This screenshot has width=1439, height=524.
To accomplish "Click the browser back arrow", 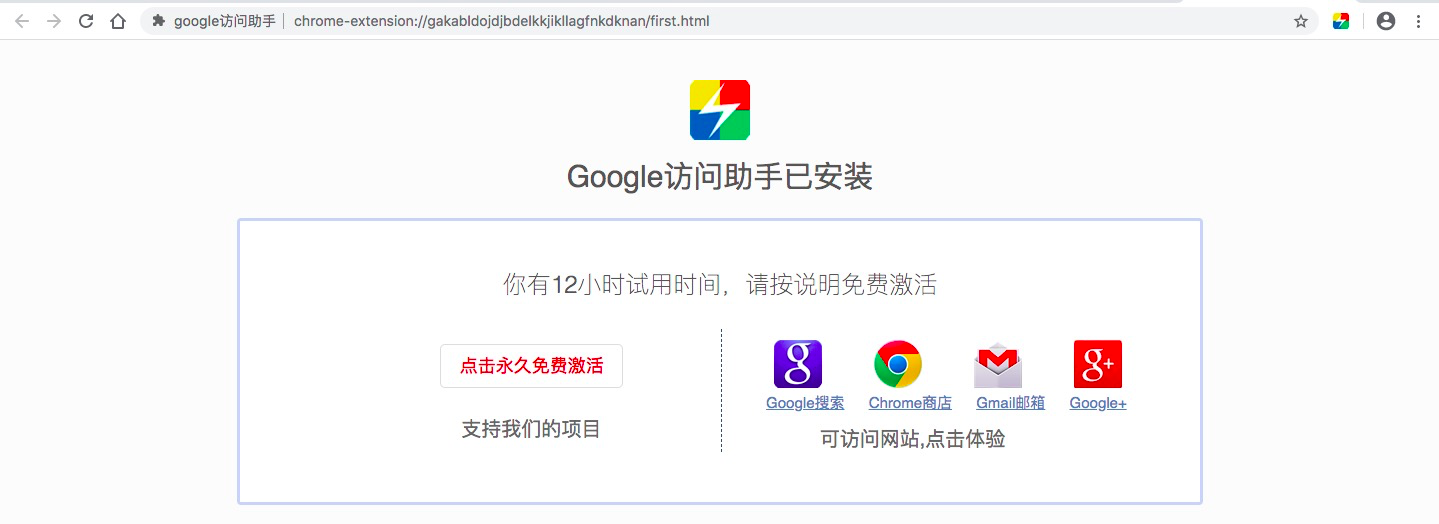I will 22,21.
